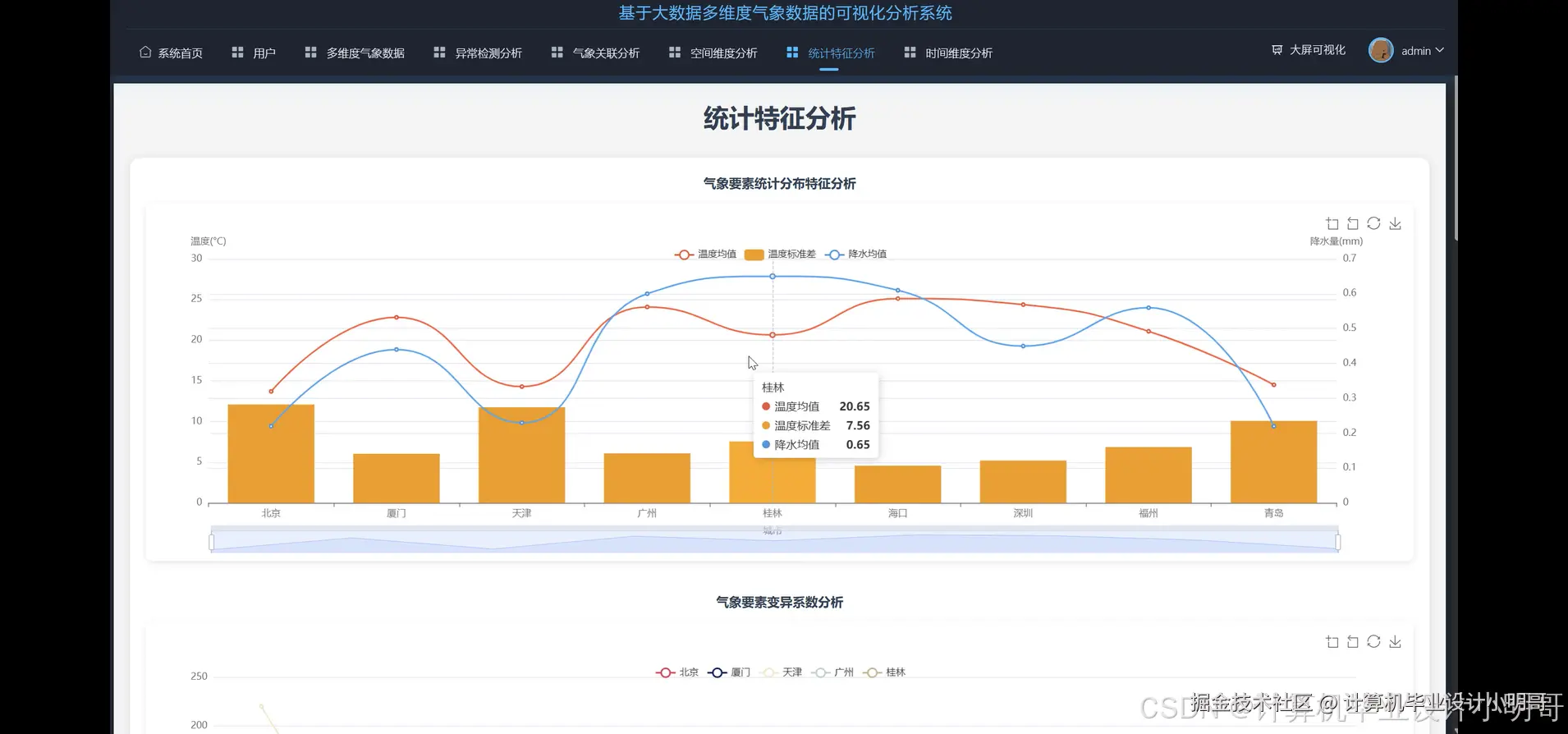This screenshot has height=734, width=1568.
Task: Click the 天津 temperature deviation bar
Action: (x=521, y=456)
